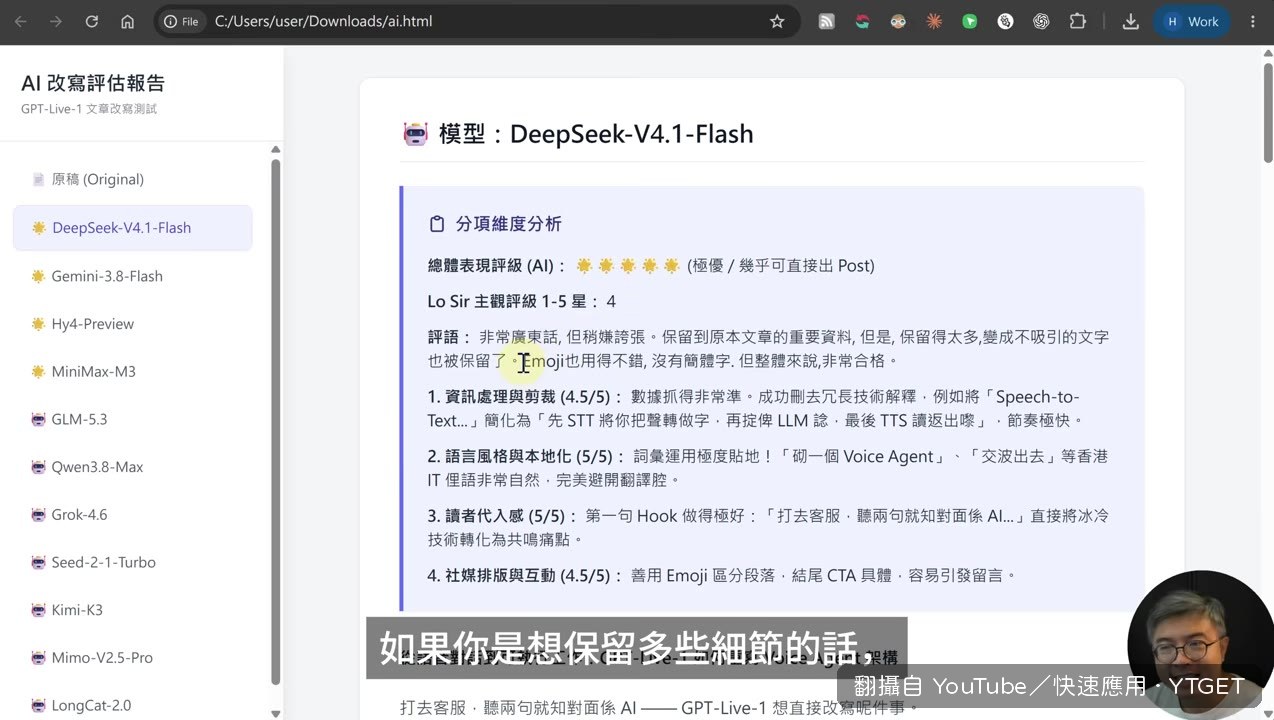Screen dimensions: 1274x720
Task: Click the clipboard icon beside 分項維度分析
Action: coord(436,224)
